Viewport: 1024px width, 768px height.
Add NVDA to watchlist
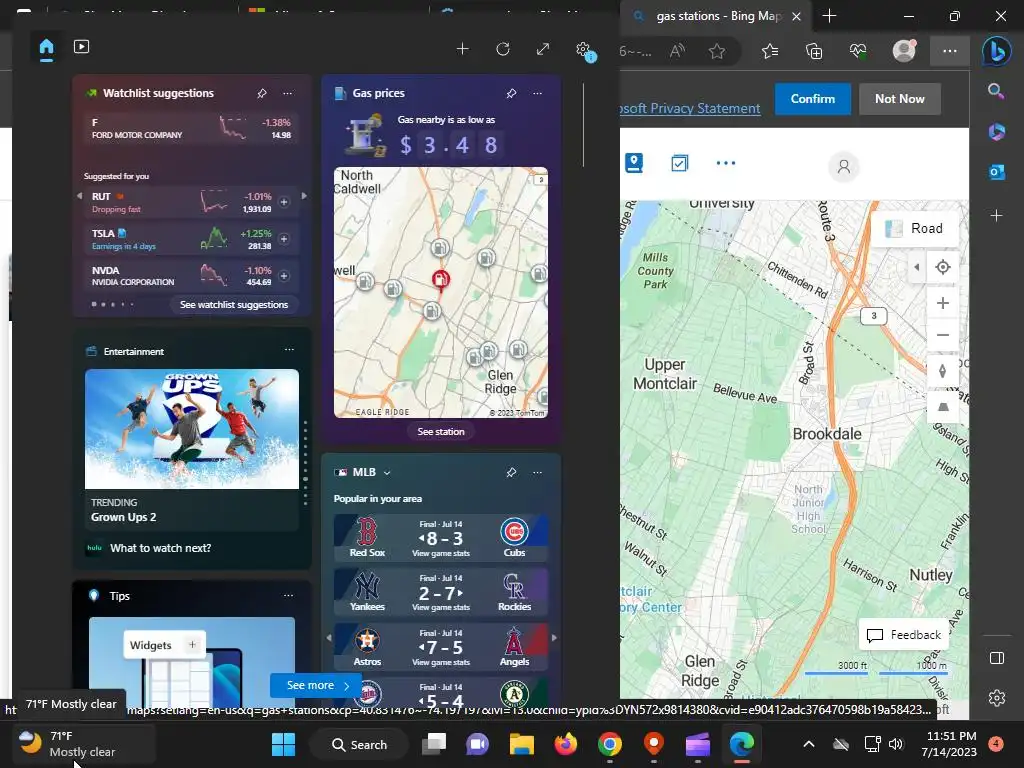tap(284, 276)
